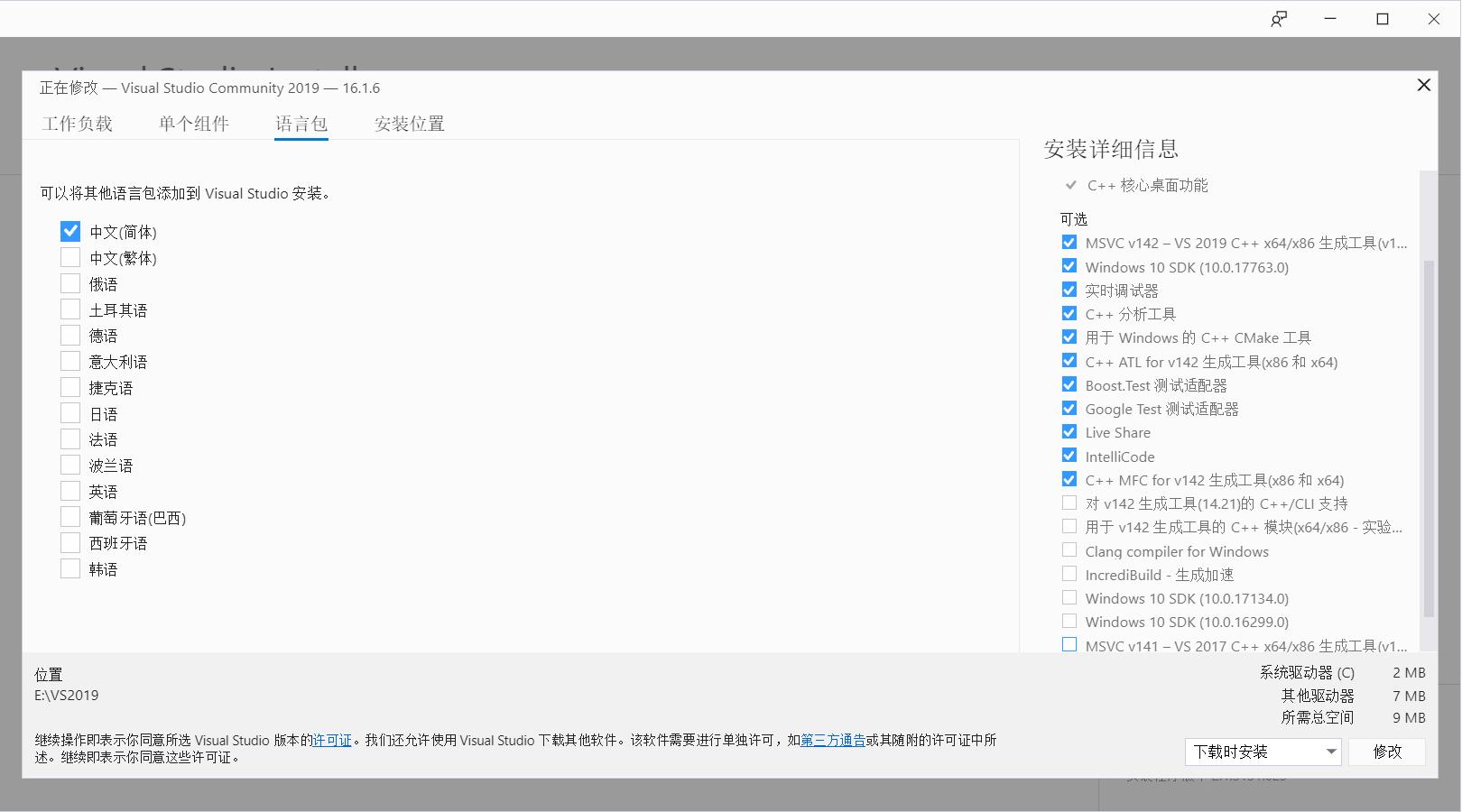The height and width of the screenshot is (812, 1462).
Task: Check IncrediBuild - 生成加速 component
Action: 1069,574
